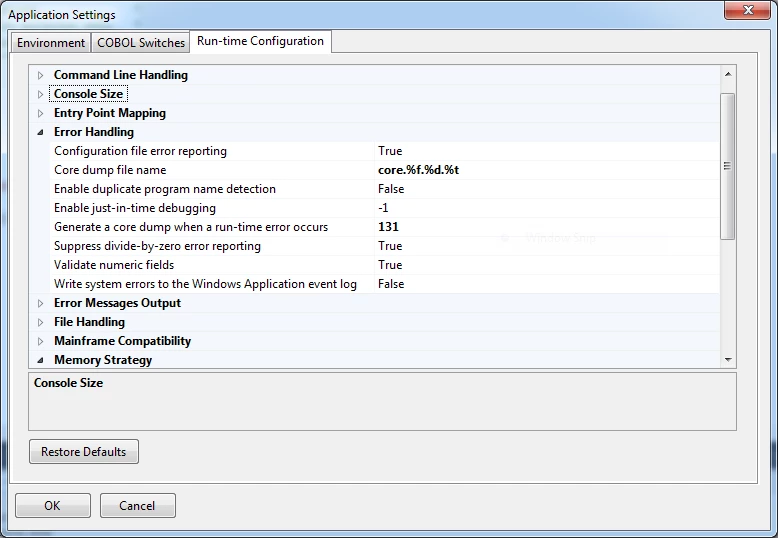Screen dimensions: 778x538
Task: Click the Restore Defaults button
Action: point(84,452)
